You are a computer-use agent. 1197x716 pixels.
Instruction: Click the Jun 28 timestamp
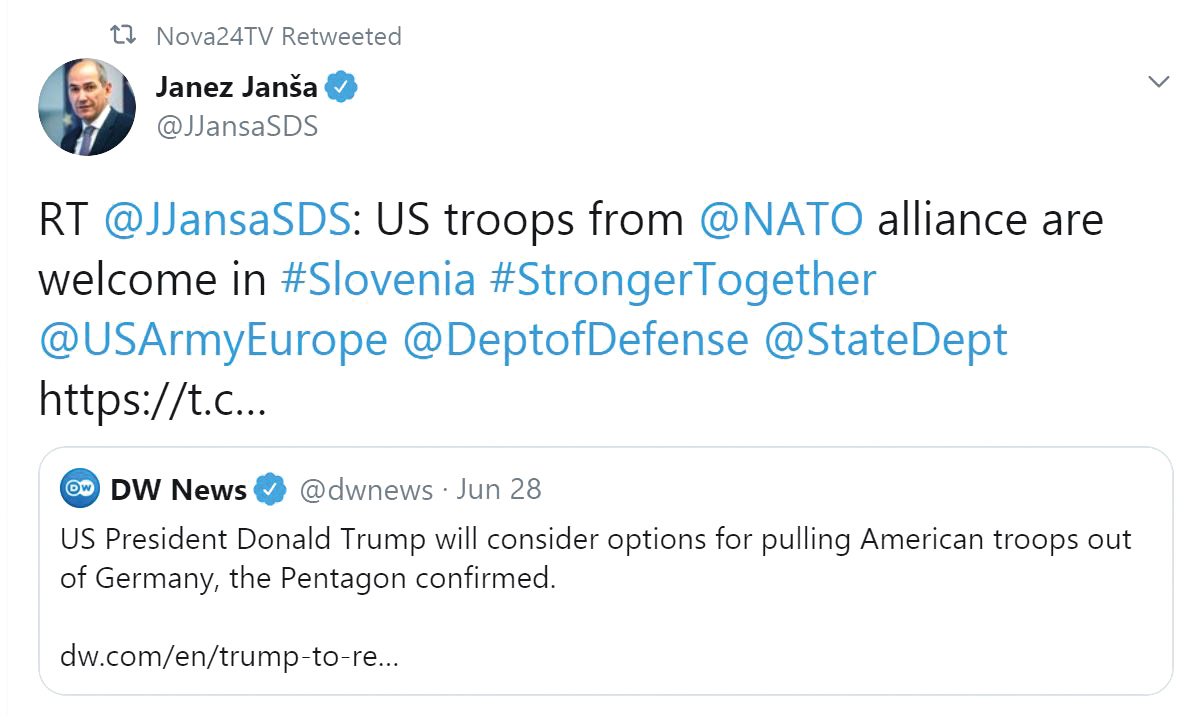click(x=498, y=490)
